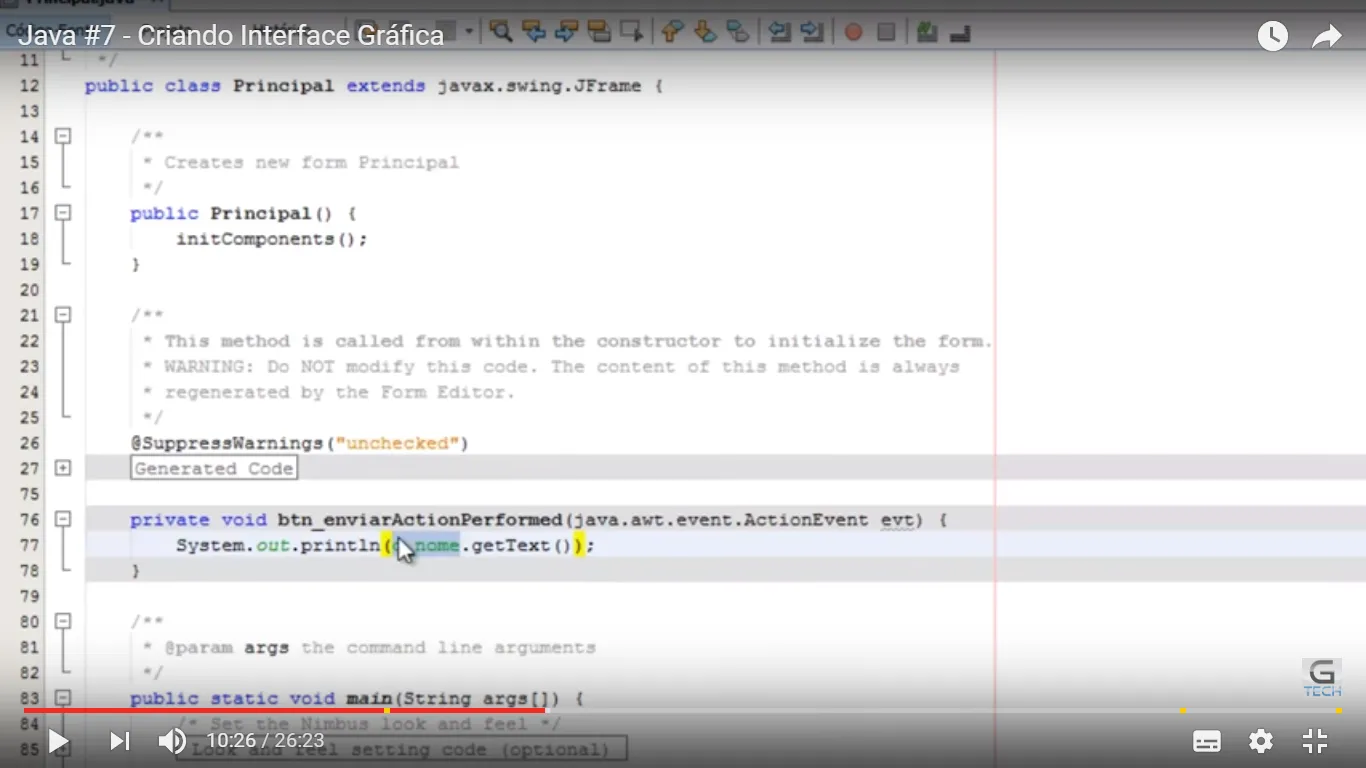
Task: Open video title 'Java #7 - Criando Interface Gráfica'
Action: (x=231, y=36)
